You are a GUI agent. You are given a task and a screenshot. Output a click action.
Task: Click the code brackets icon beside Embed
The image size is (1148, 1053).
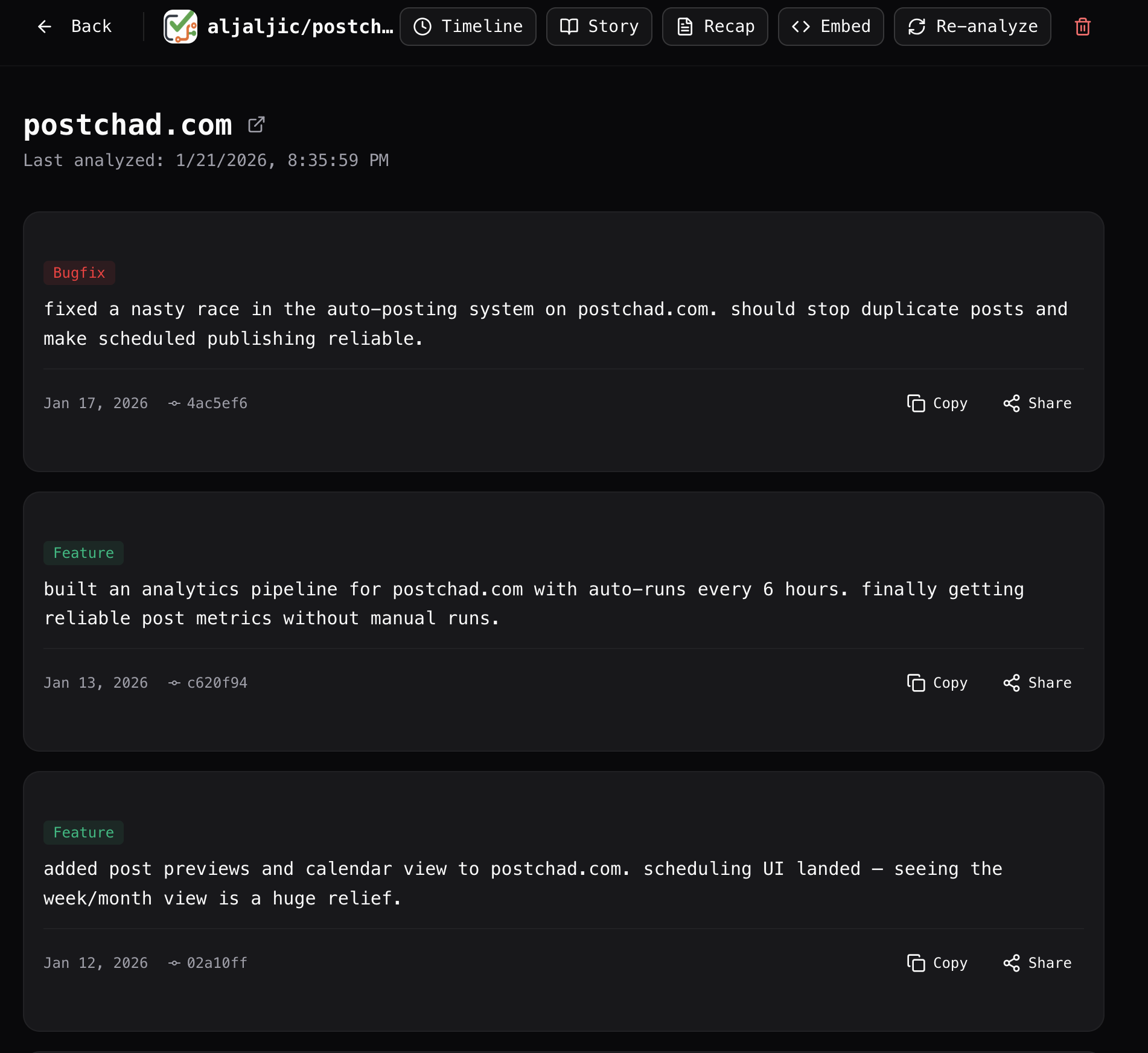pyautogui.click(x=803, y=27)
